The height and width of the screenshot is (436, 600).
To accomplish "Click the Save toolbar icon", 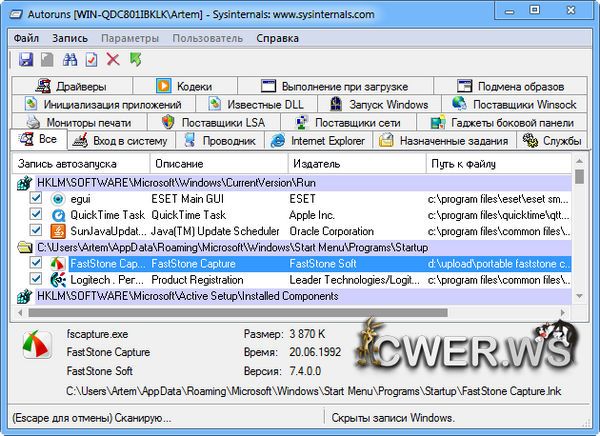I will [x=25, y=60].
